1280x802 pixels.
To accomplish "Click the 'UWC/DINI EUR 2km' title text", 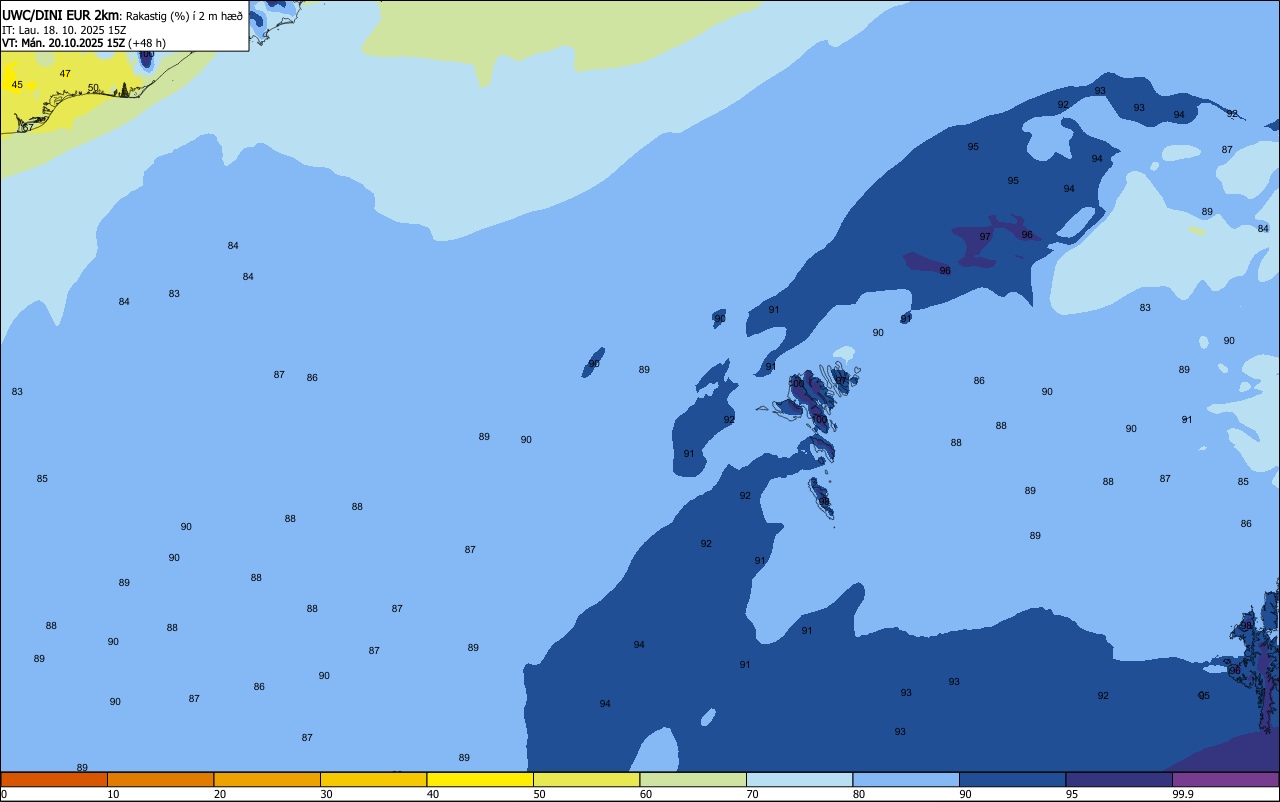I will click(x=60, y=15).
